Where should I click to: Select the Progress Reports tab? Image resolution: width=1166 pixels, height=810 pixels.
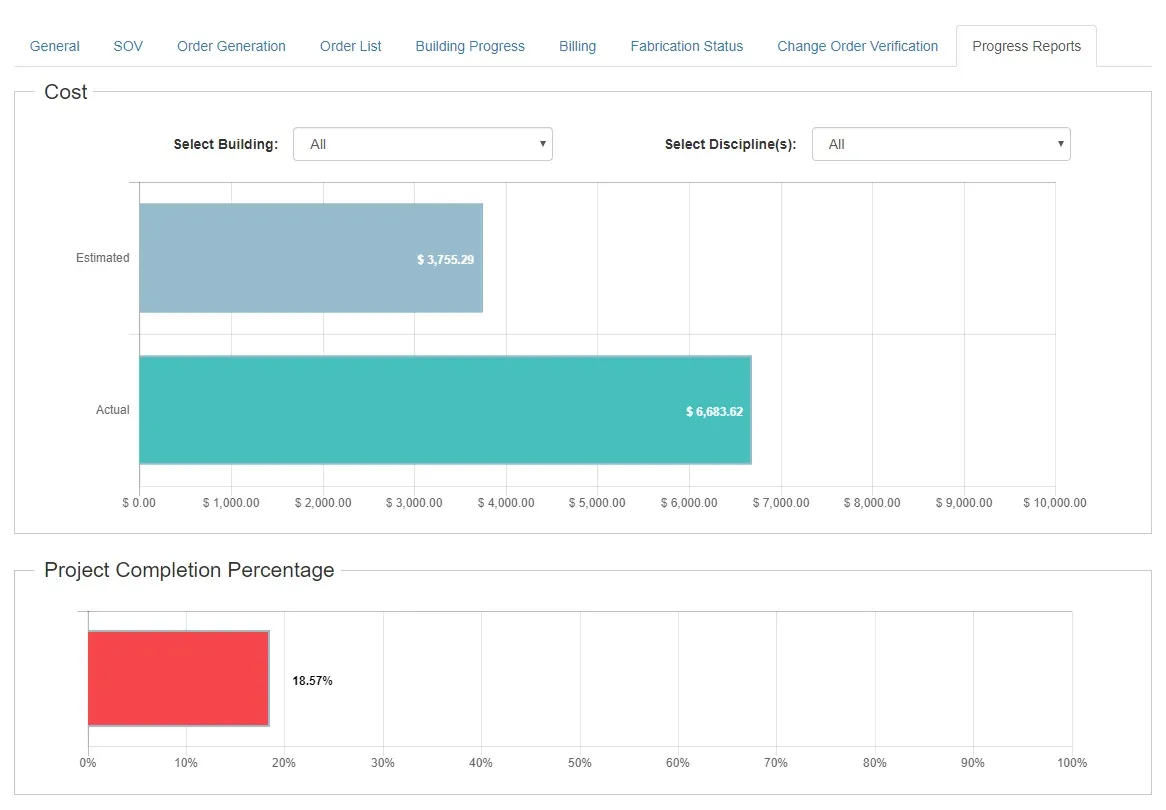click(1026, 46)
